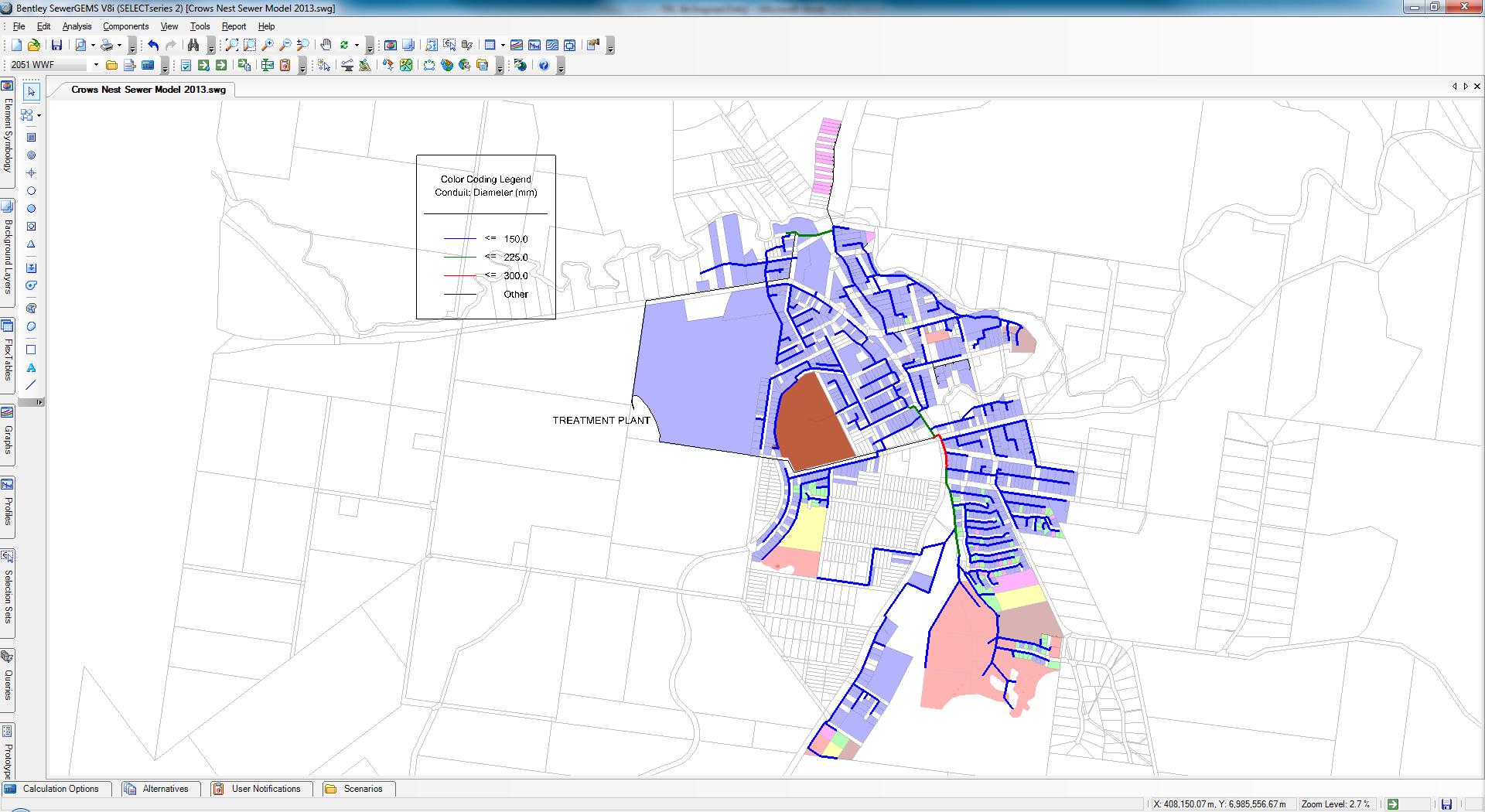Open the Components menu
Screen dimensions: 1485x812
[125, 26]
